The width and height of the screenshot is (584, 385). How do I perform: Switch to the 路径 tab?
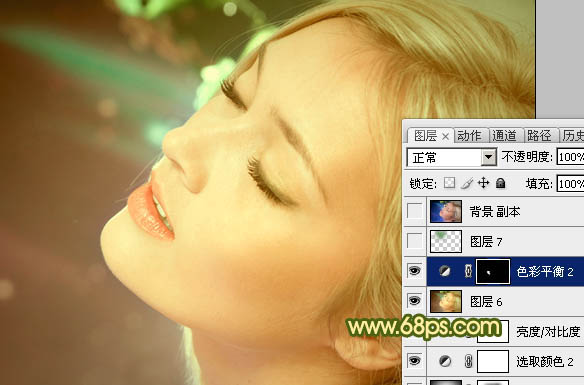tap(539, 136)
